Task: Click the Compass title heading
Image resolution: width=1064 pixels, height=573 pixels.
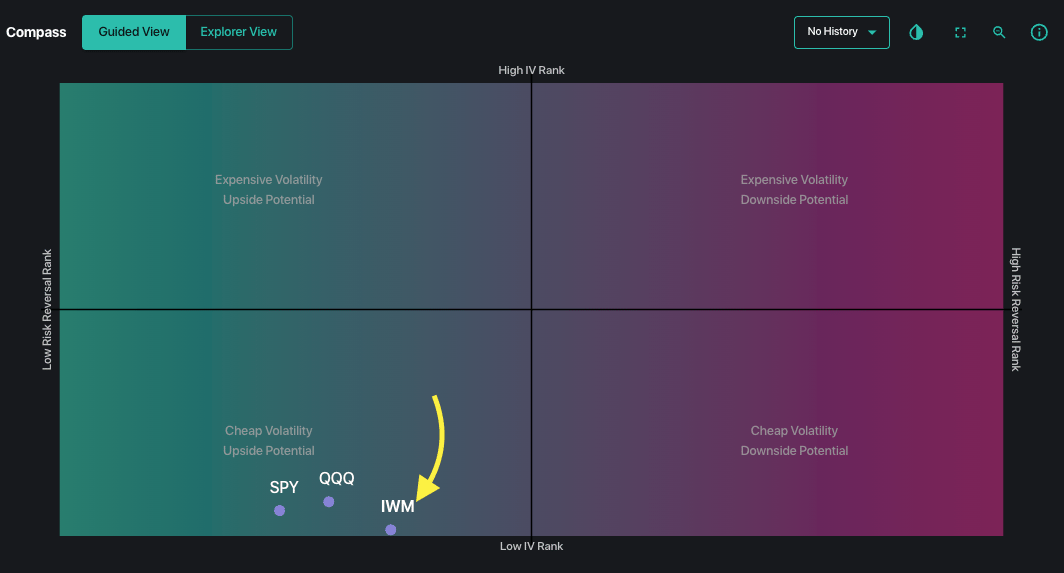Action: coord(36,32)
